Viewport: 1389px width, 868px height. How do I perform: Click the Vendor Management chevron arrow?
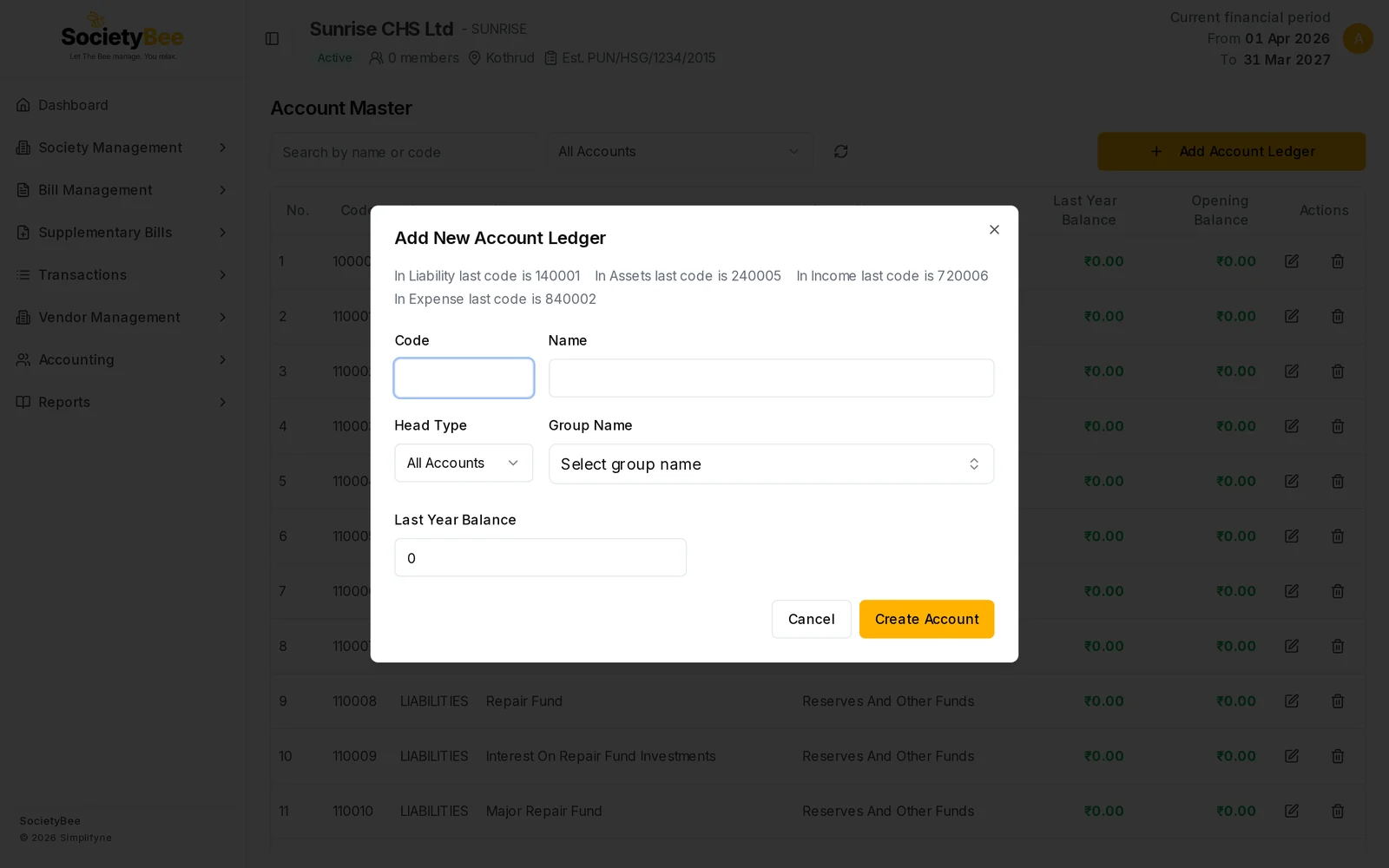pos(222,318)
